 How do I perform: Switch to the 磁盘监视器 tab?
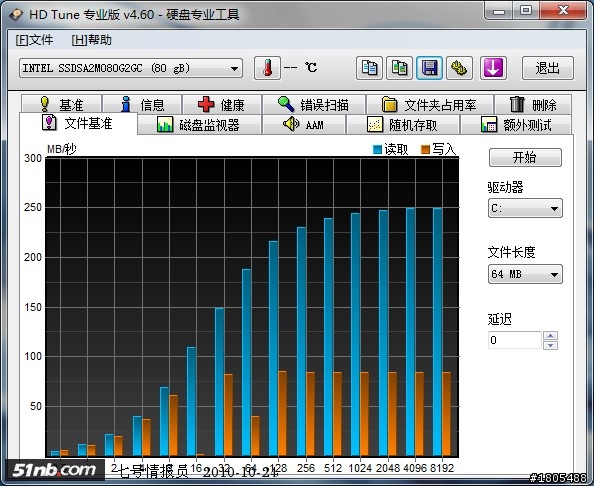[199, 125]
